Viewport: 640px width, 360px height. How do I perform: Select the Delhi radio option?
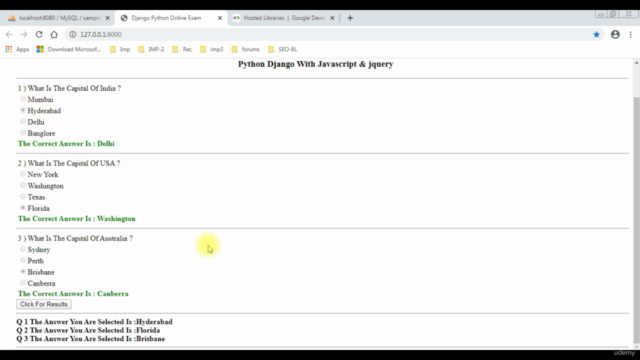pyautogui.click(x=23, y=122)
